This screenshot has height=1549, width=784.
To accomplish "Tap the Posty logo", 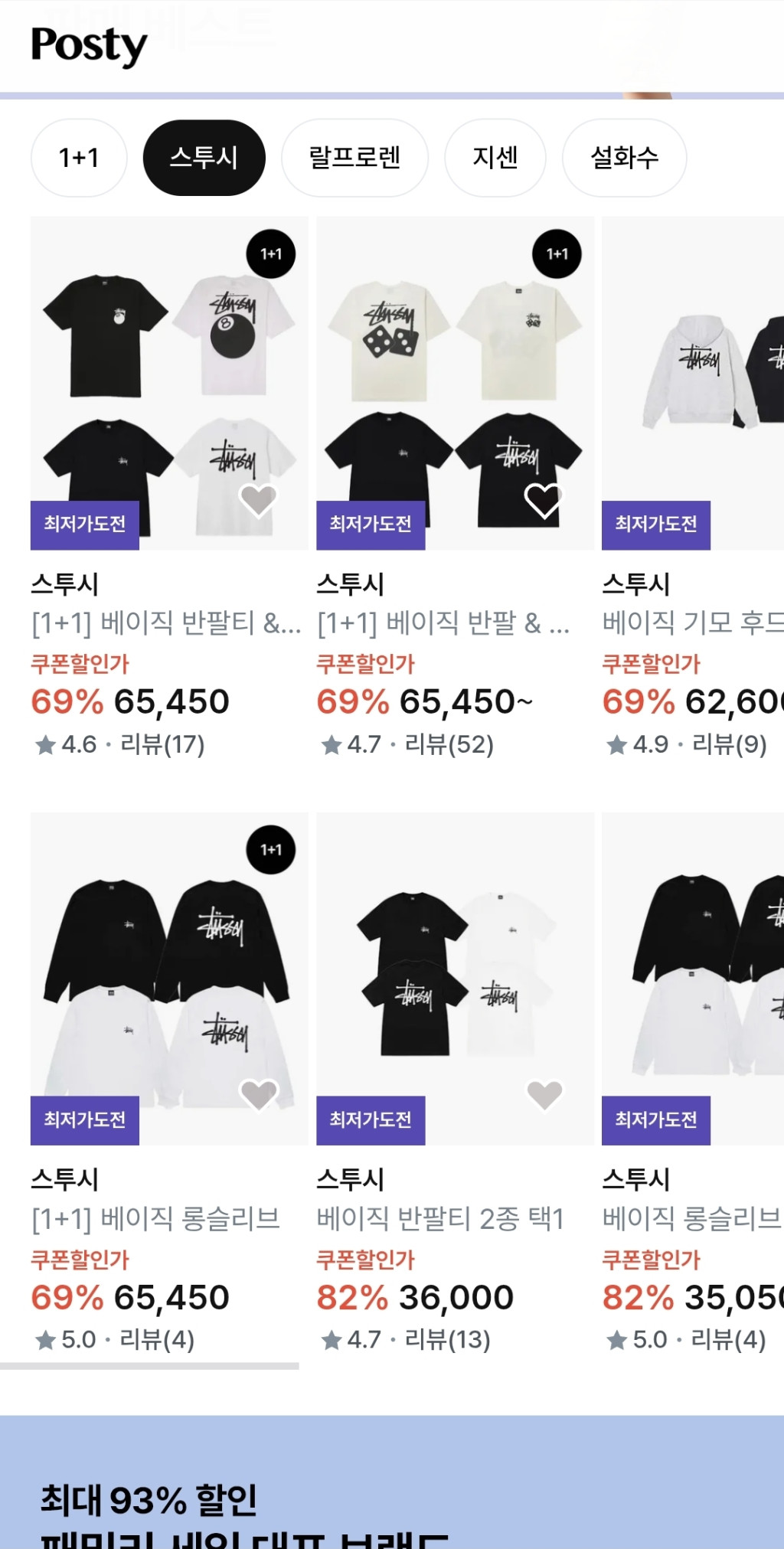I will [x=89, y=46].
